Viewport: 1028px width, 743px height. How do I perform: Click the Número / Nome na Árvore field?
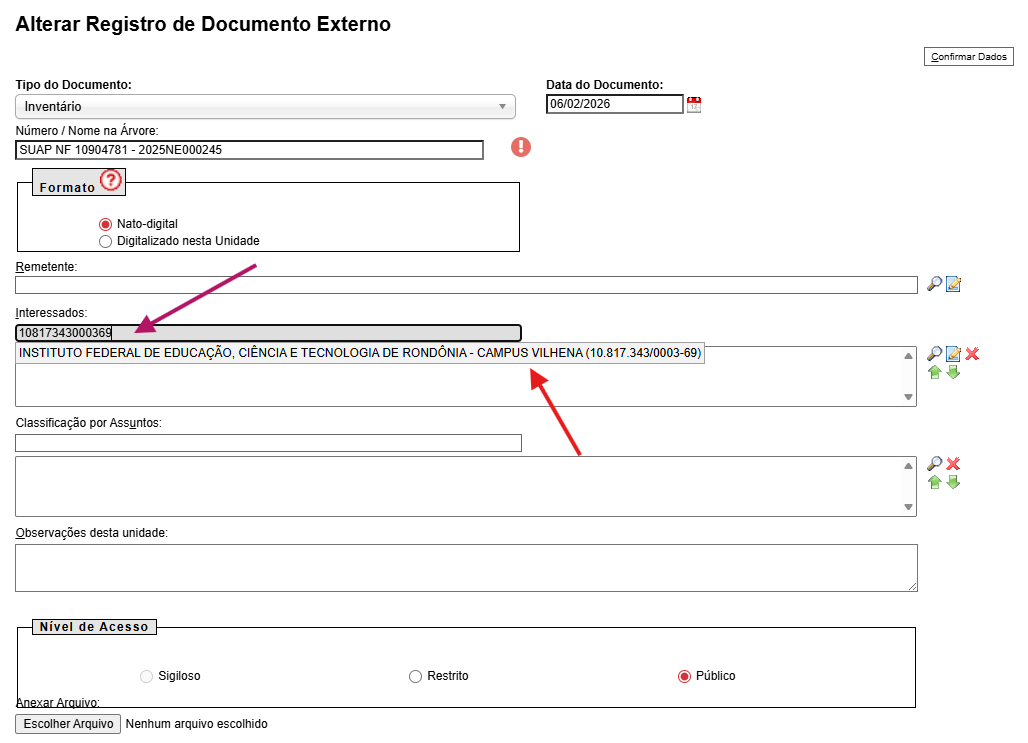coord(249,150)
